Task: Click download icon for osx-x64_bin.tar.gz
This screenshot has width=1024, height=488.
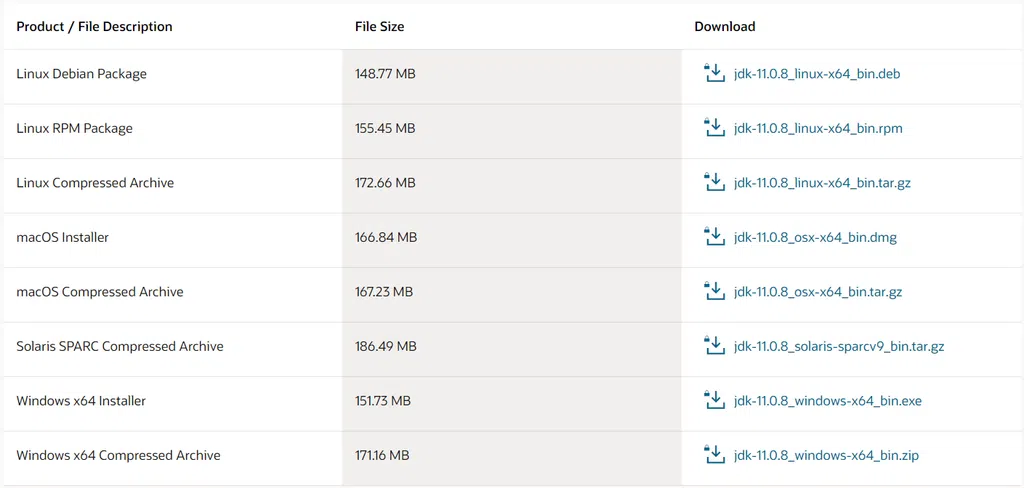Action: click(714, 291)
